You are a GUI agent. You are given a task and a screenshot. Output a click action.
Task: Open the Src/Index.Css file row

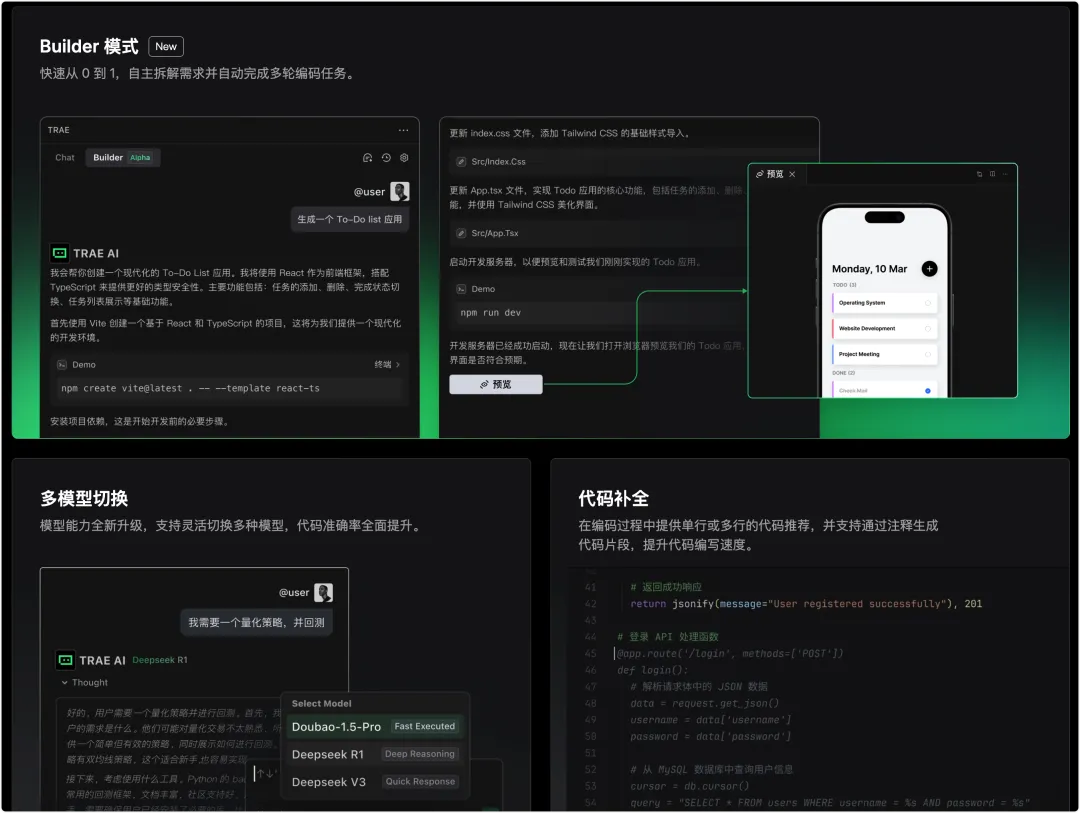(634, 162)
